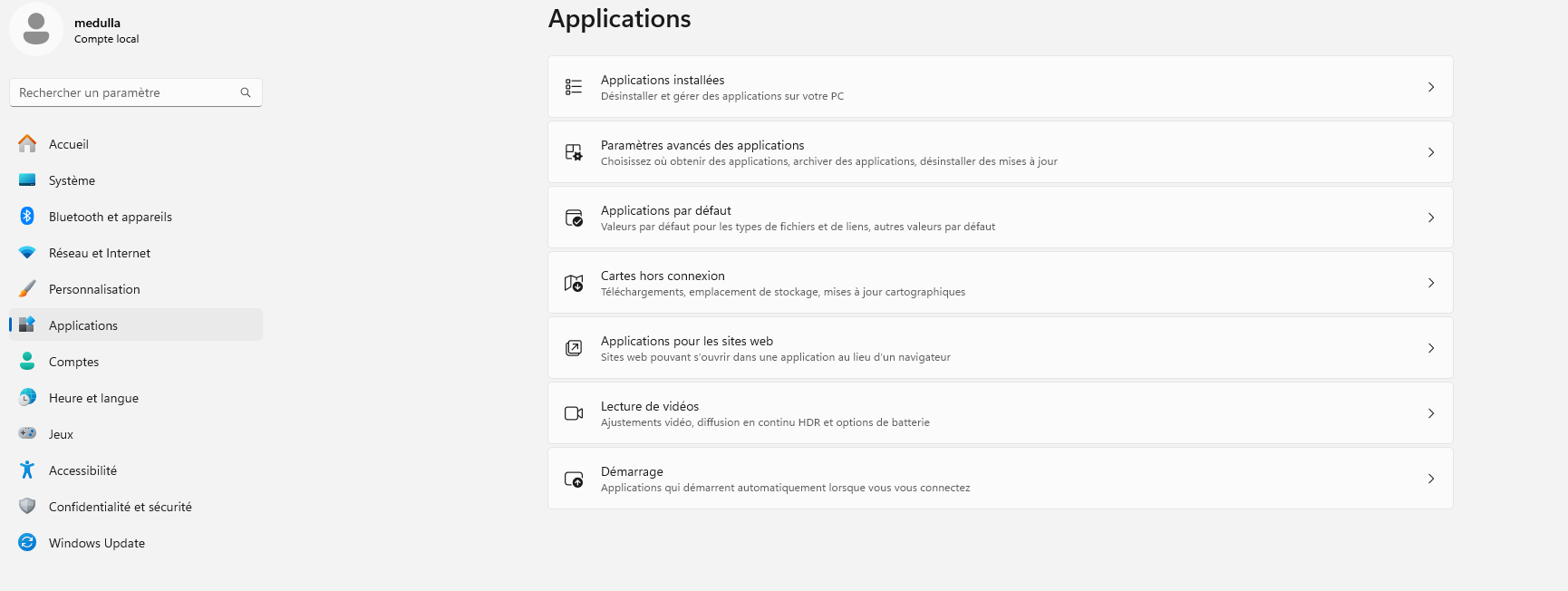Click the Jeux gamepad icon in sidebar
1568x591 pixels.
tap(26, 433)
